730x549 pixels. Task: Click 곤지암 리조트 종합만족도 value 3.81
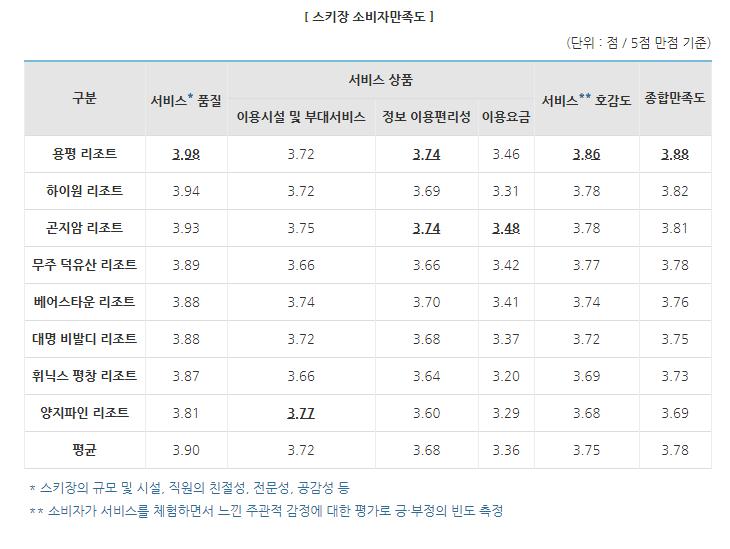675,229
